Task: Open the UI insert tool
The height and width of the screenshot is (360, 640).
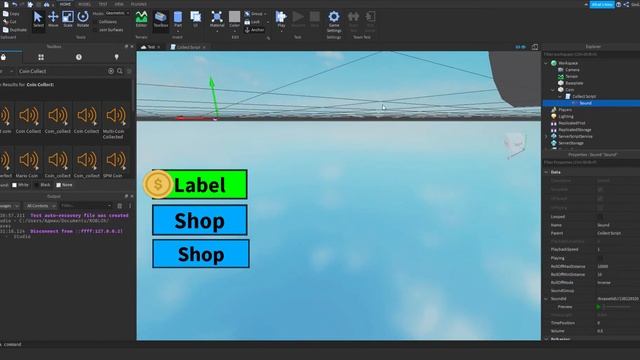Action: (196, 20)
